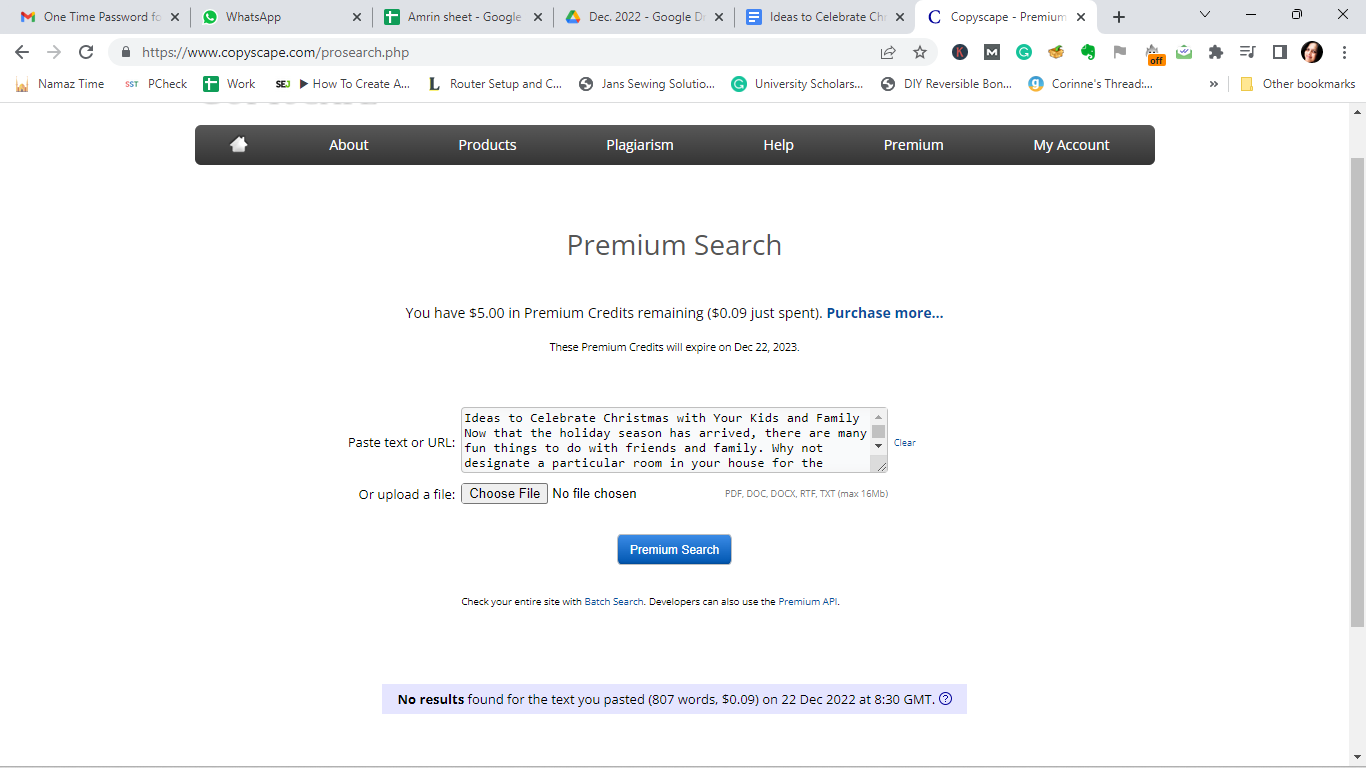
Task: Open the Products menu item
Action: 487,145
